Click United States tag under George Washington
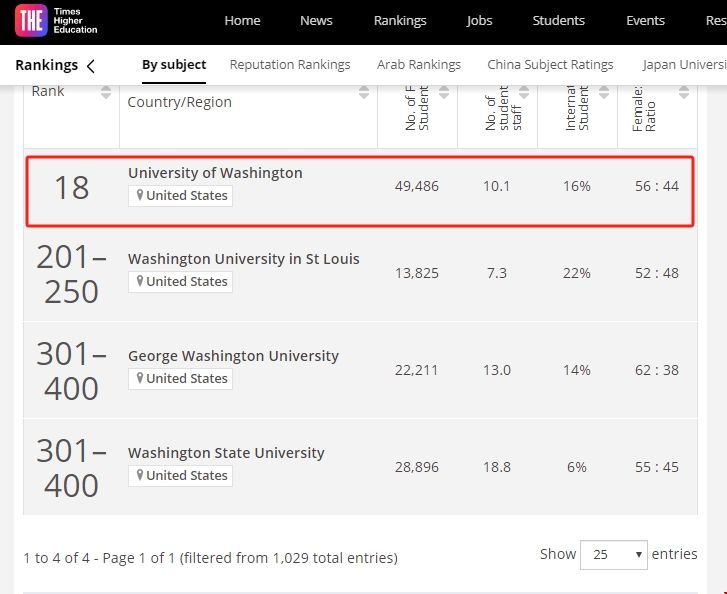The width and height of the screenshot is (727, 594). [x=181, y=379]
